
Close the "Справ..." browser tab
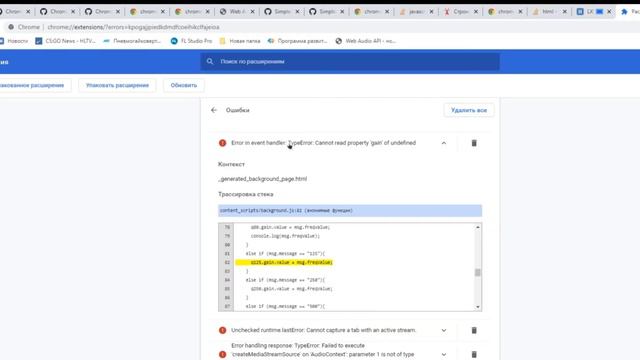tap(476, 12)
